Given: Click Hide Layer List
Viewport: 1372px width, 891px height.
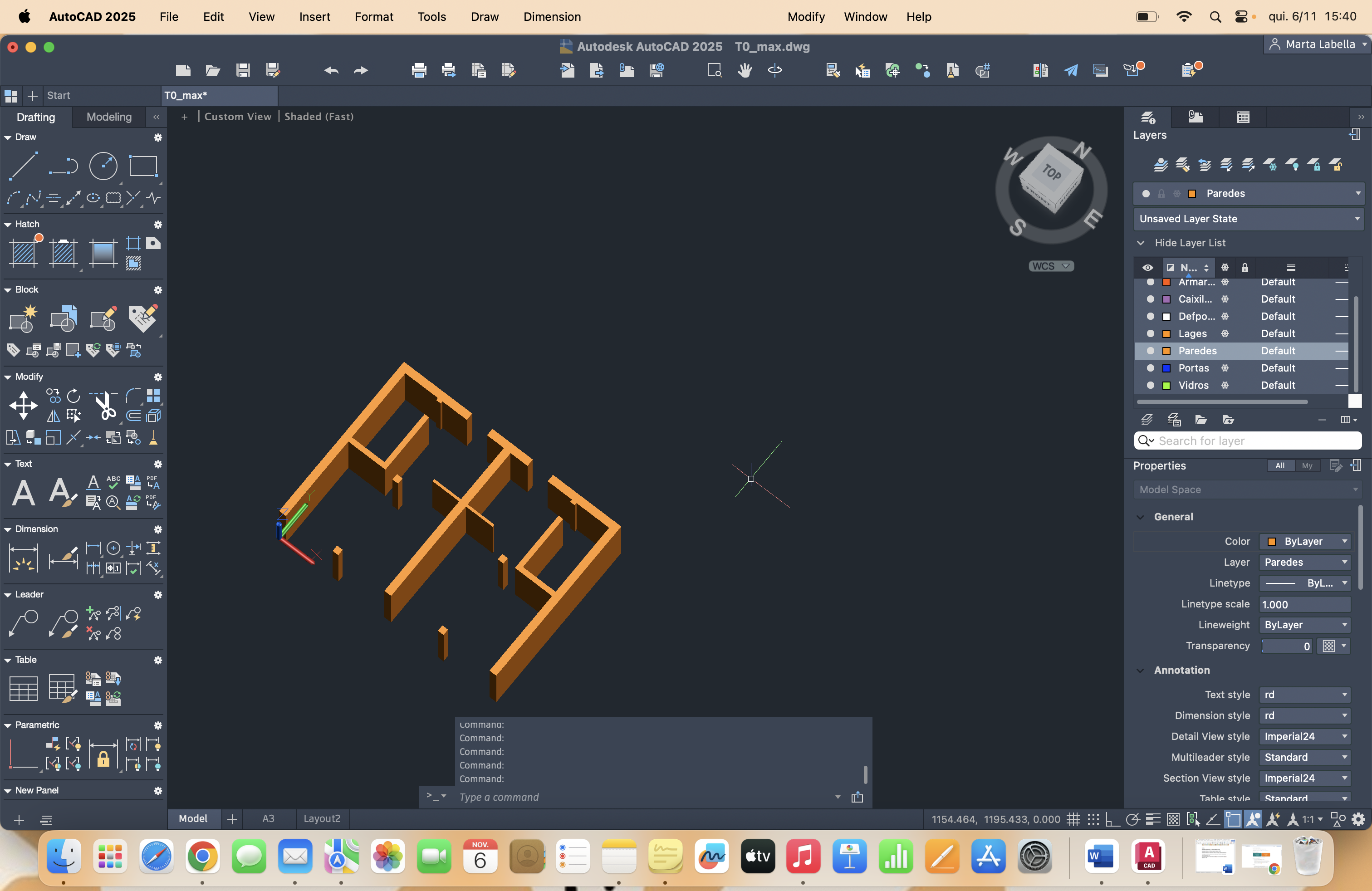Looking at the screenshot, I should click(x=1189, y=243).
